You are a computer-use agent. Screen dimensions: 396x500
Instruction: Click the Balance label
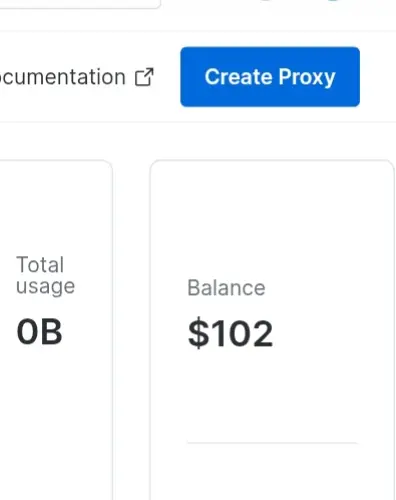226,288
